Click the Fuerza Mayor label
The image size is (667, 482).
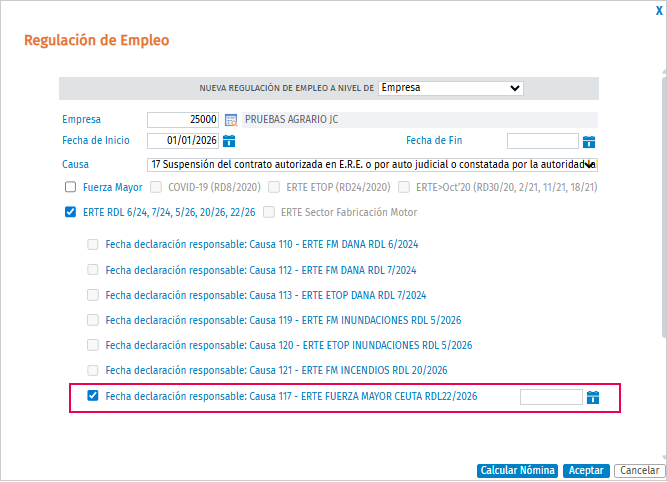[113, 187]
